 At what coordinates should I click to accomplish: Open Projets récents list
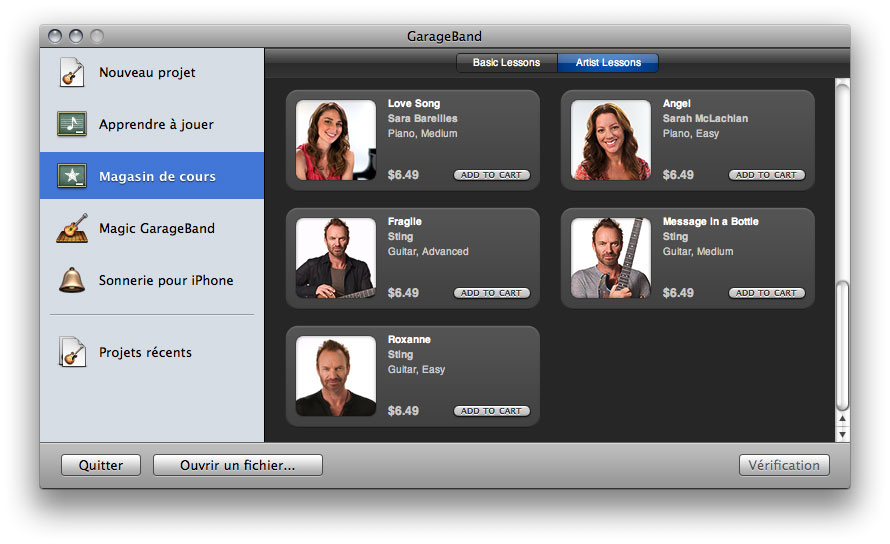pos(152,352)
